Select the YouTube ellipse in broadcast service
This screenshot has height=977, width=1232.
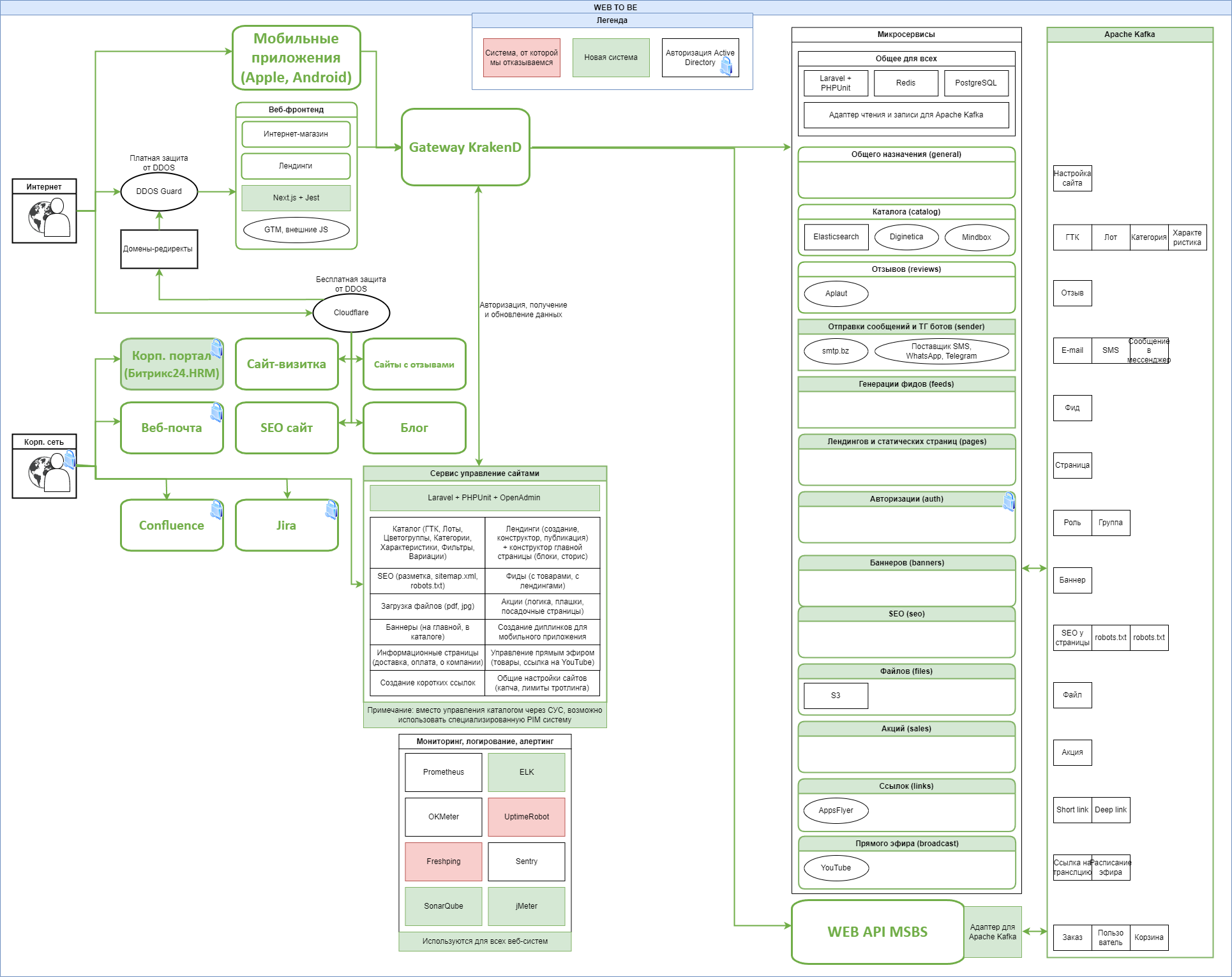tap(836, 868)
